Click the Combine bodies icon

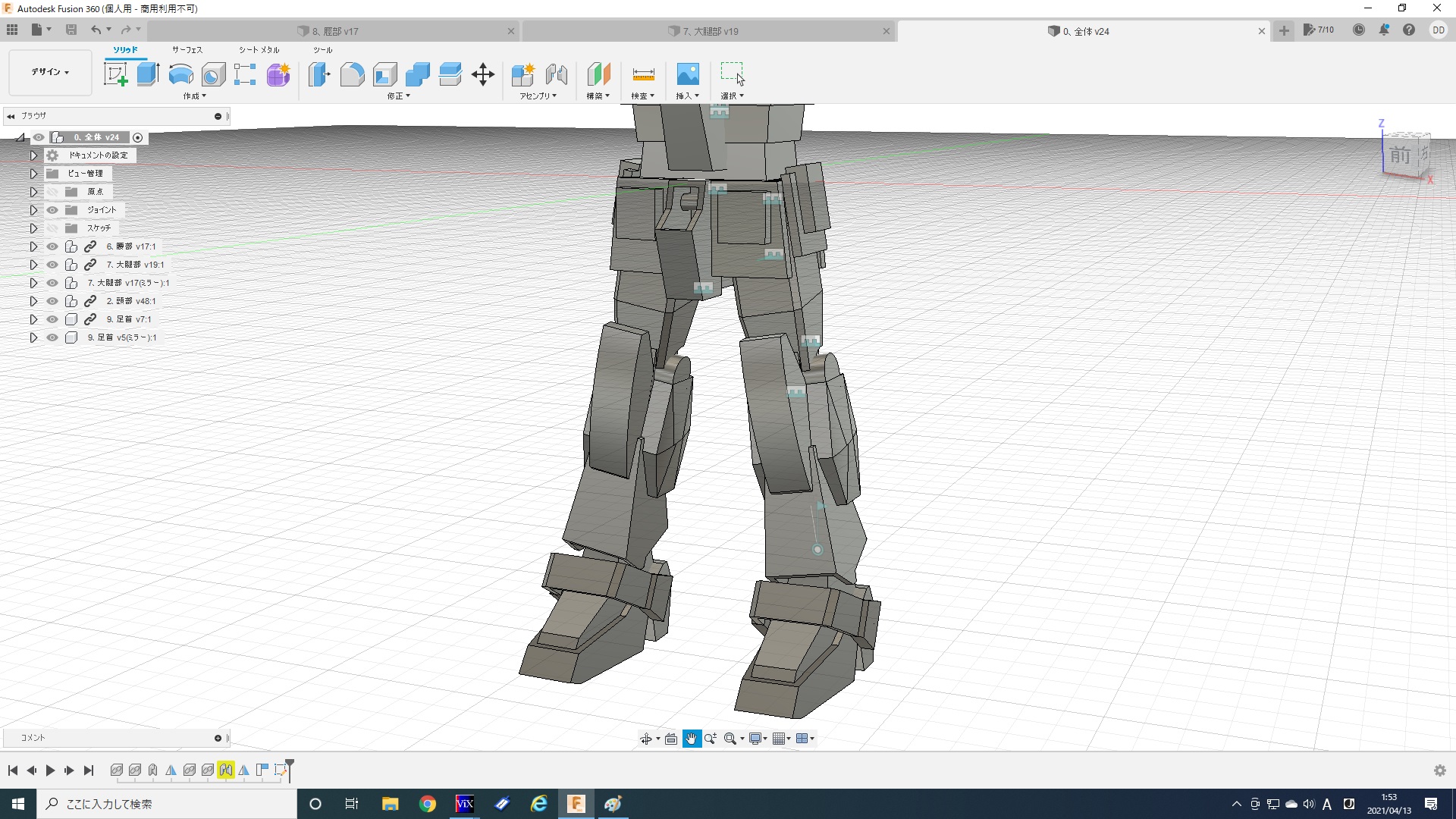point(417,74)
